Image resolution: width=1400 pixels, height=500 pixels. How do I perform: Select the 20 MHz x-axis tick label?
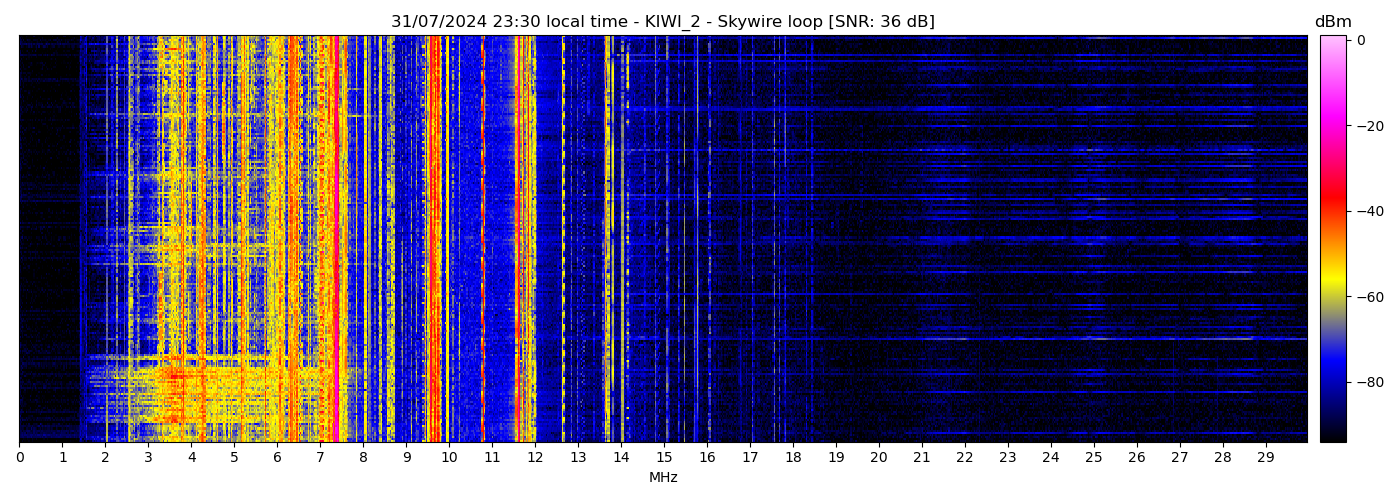tap(879, 458)
